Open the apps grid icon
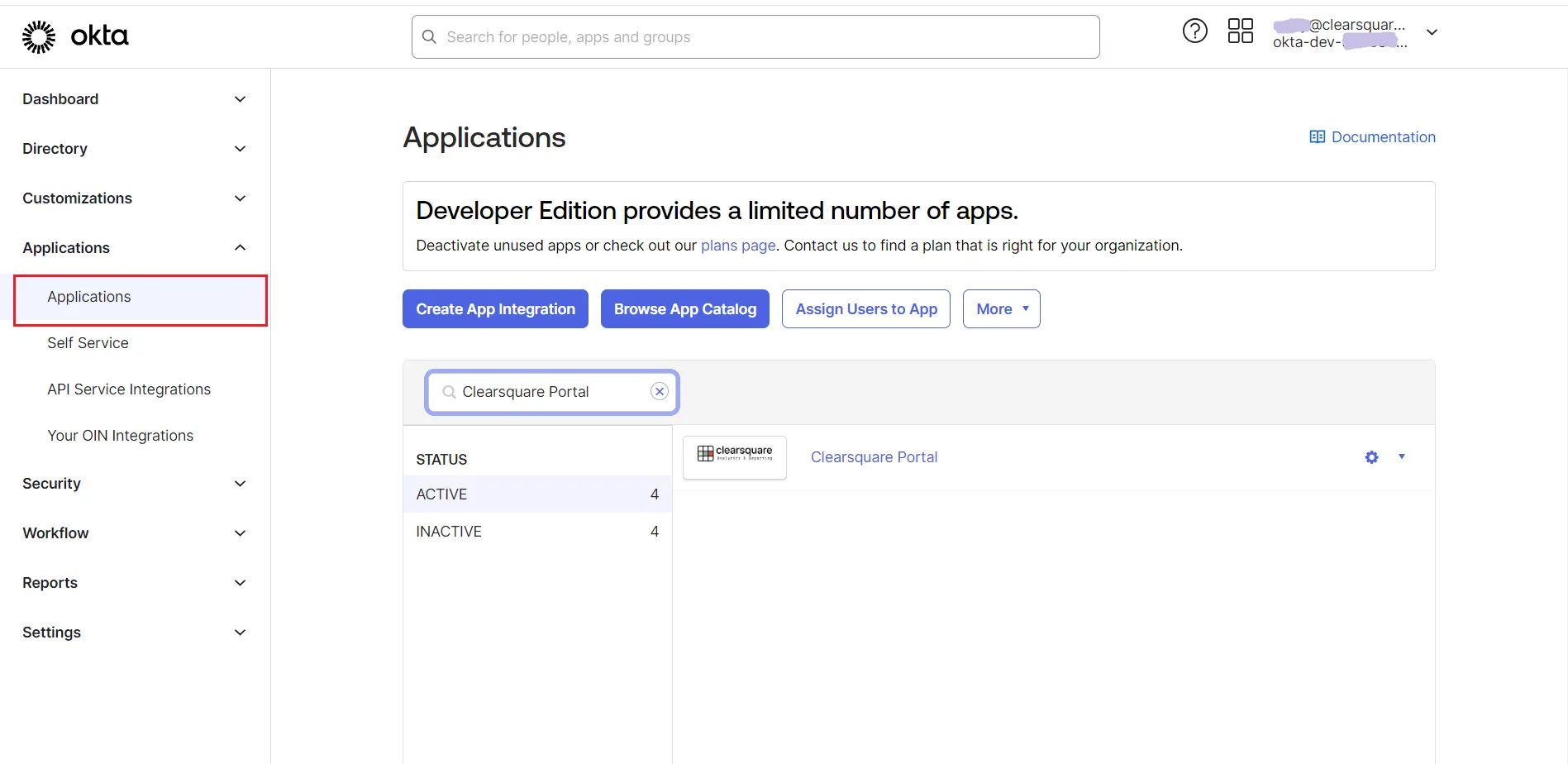Image resolution: width=1568 pixels, height=764 pixels. pyautogui.click(x=1240, y=31)
